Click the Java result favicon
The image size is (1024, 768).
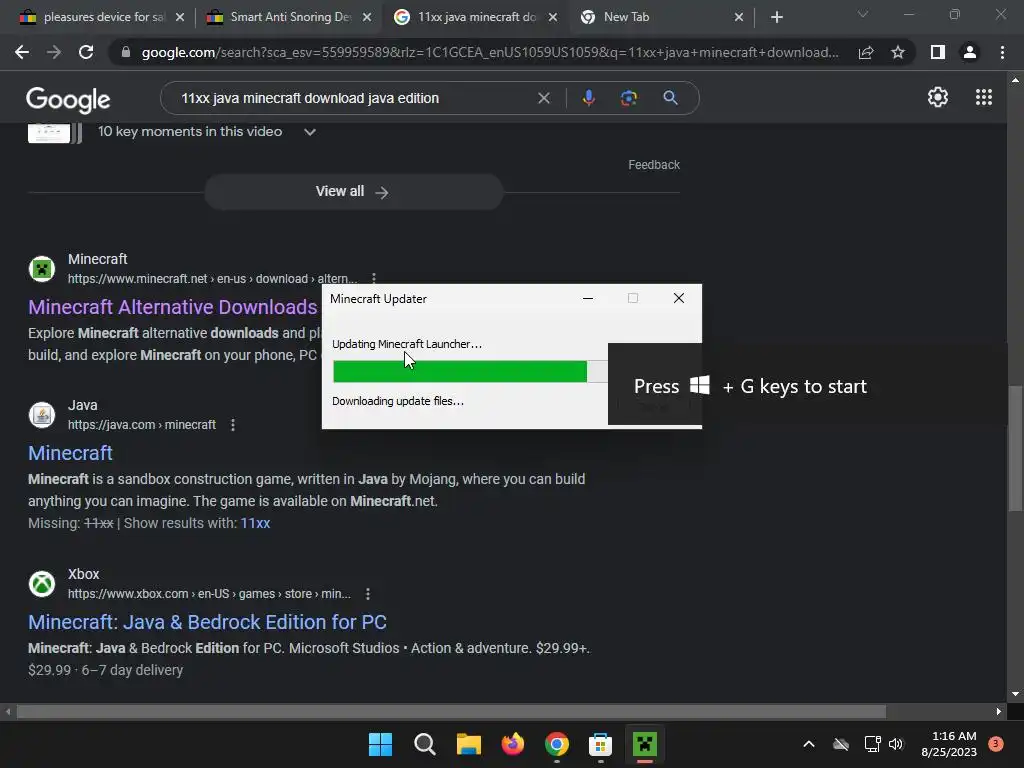pyautogui.click(x=42, y=415)
